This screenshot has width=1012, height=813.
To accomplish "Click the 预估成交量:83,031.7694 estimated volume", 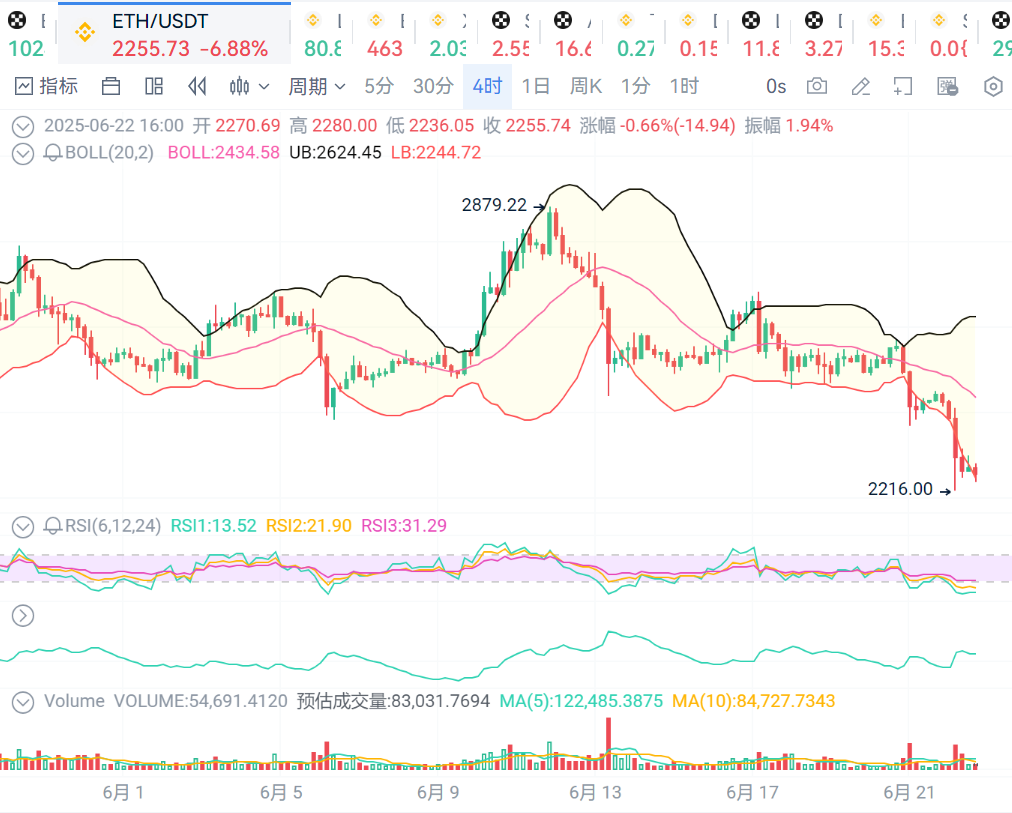I will click(x=393, y=701).
